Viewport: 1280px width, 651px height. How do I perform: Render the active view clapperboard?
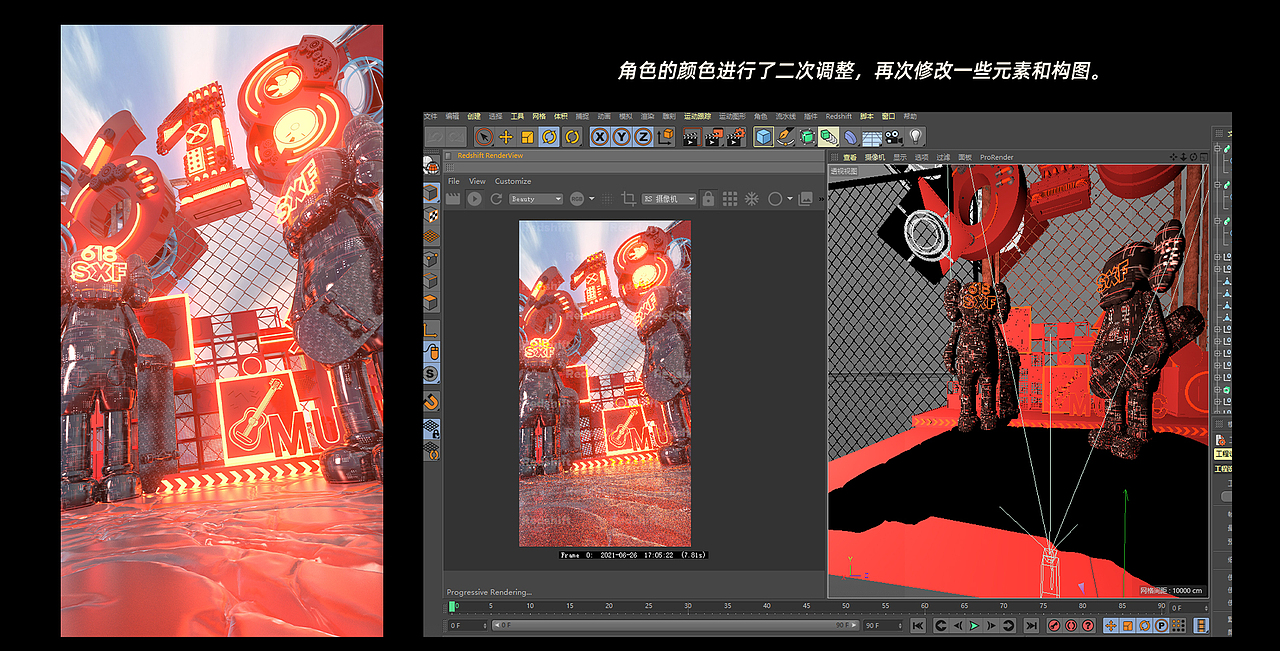click(690, 137)
